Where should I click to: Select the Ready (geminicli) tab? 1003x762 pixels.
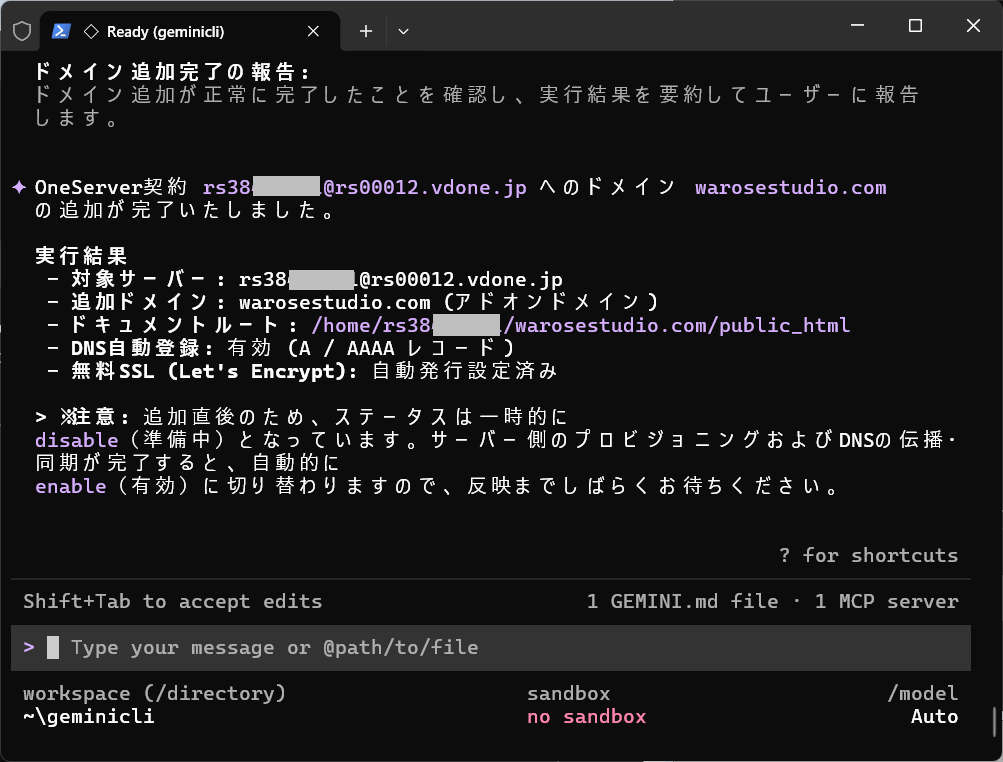tap(189, 31)
